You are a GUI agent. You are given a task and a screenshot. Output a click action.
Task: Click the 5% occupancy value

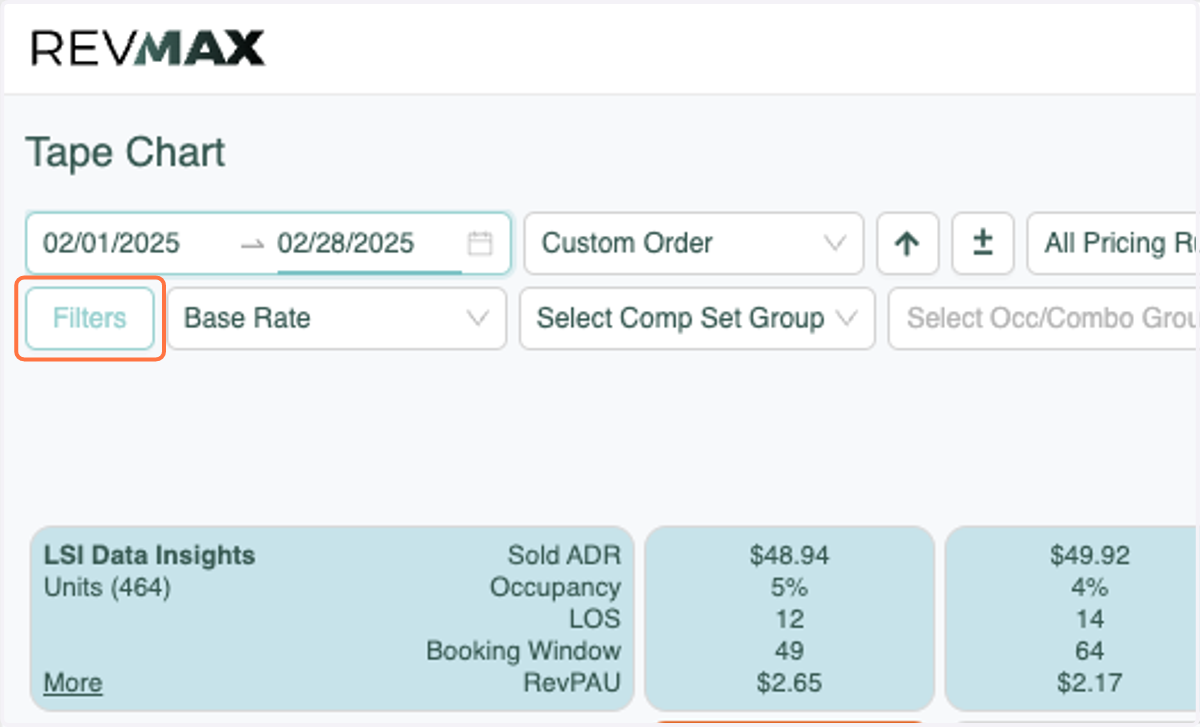[789, 587]
